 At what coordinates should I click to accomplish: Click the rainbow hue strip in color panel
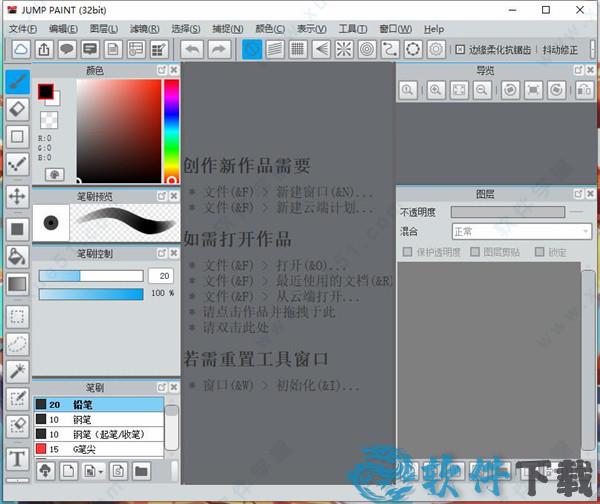tap(171, 127)
